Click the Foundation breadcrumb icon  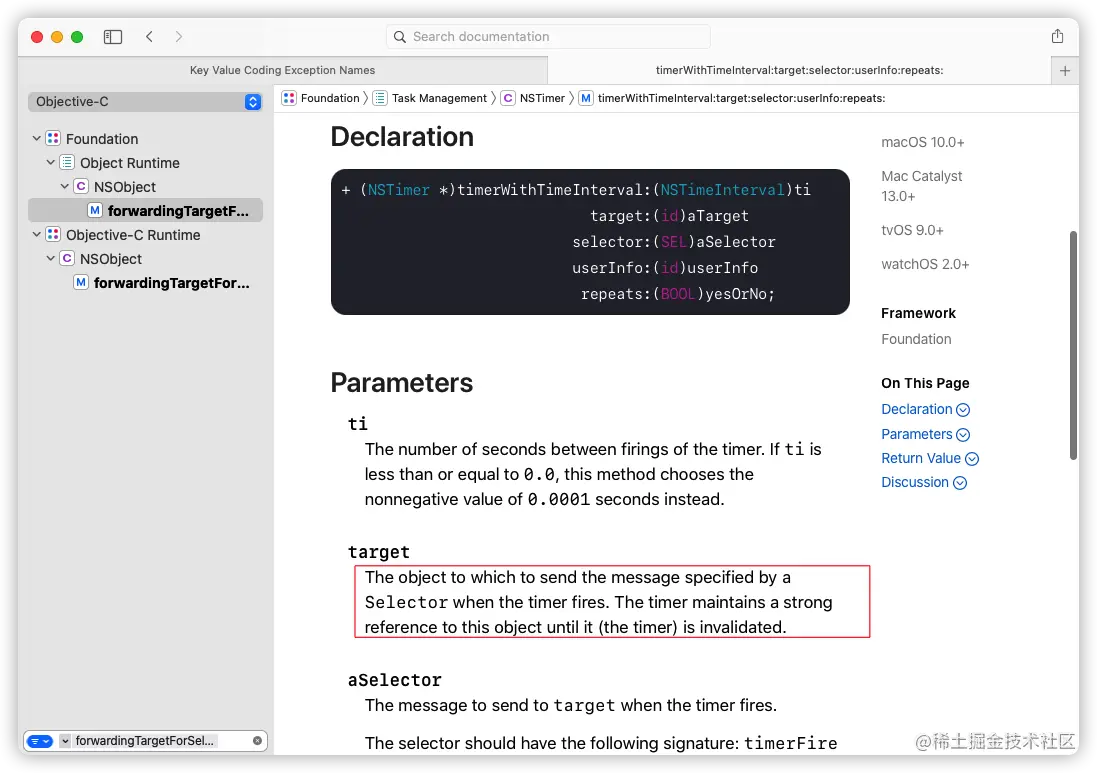pyautogui.click(x=289, y=98)
